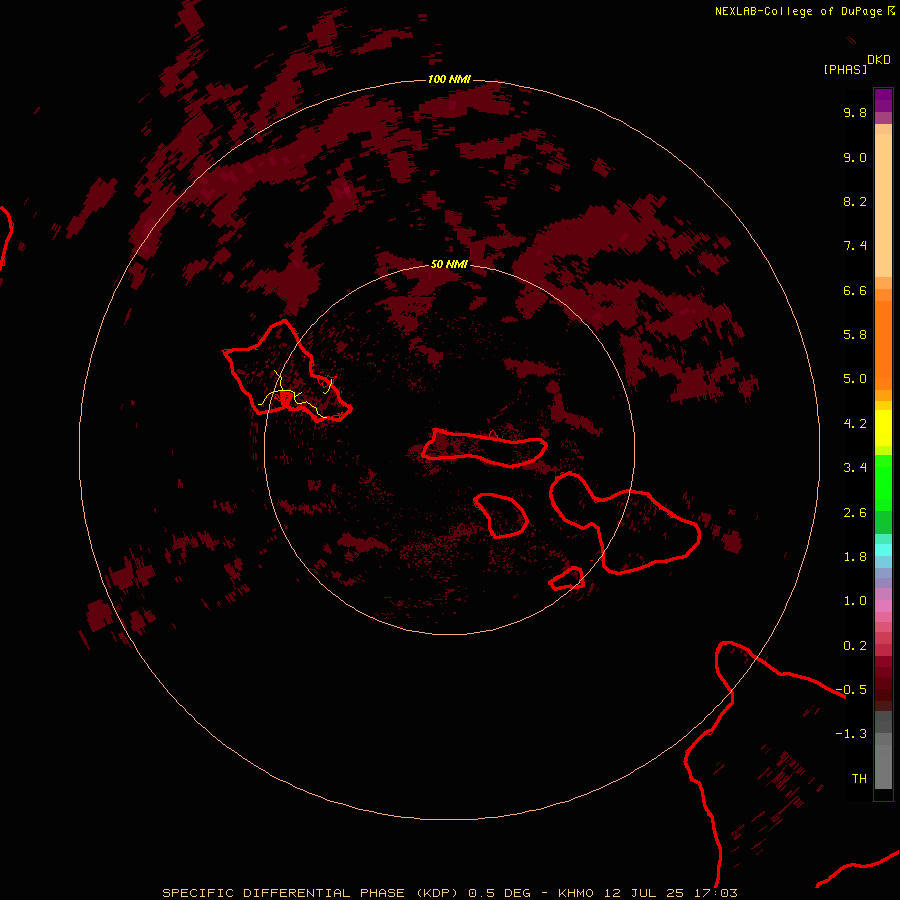Click the long Molokai island outline near the center
Screen dimensions: 900x900
484,448
